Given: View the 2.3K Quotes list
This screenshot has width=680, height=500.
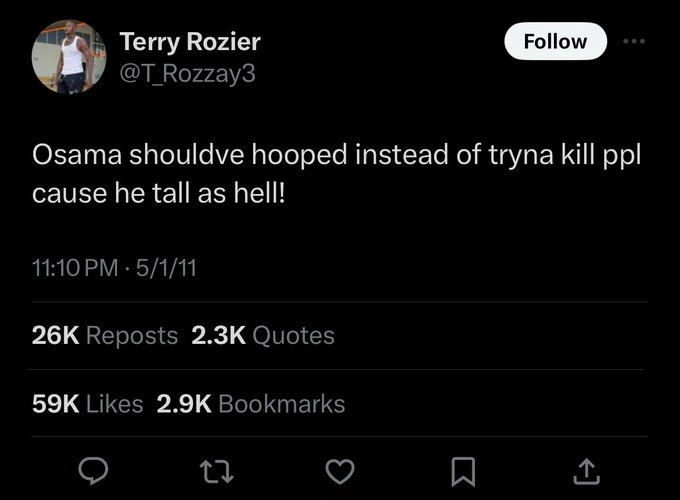Looking at the screenshot, I should pos(262,336).
